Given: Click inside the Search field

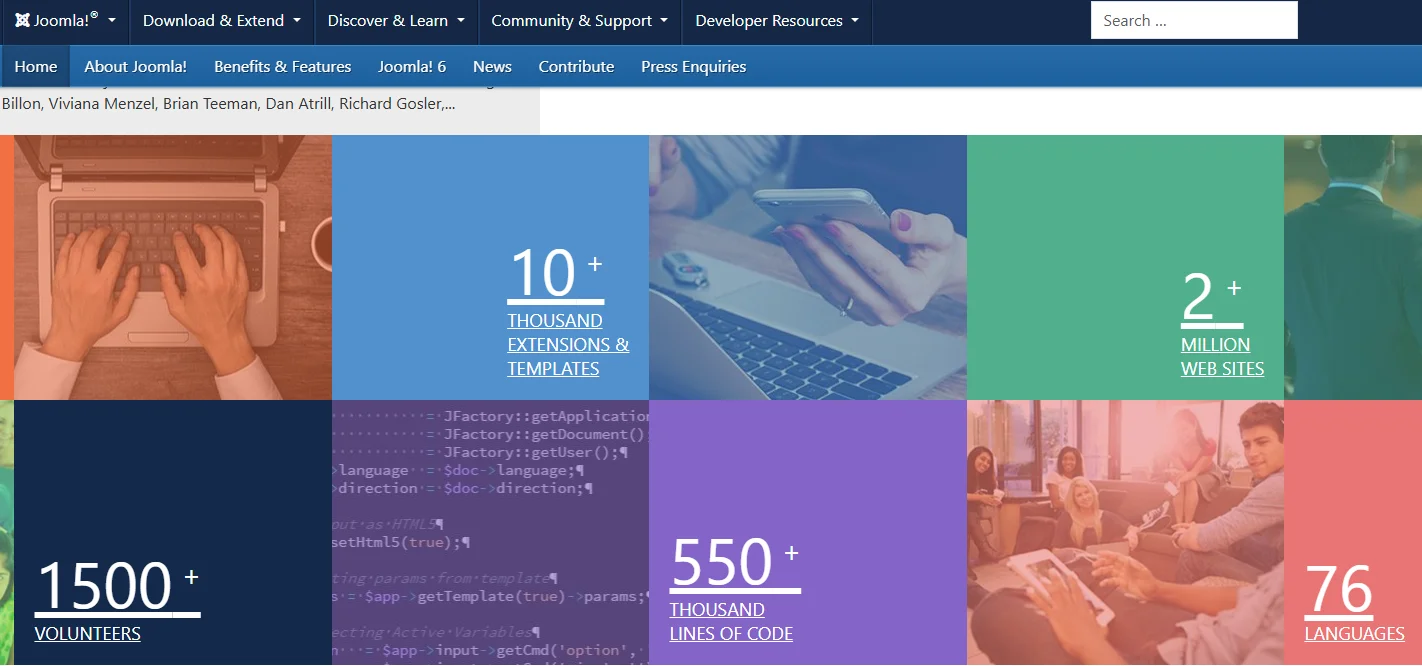Looking at the screenshot, I should click(1193, 19).
